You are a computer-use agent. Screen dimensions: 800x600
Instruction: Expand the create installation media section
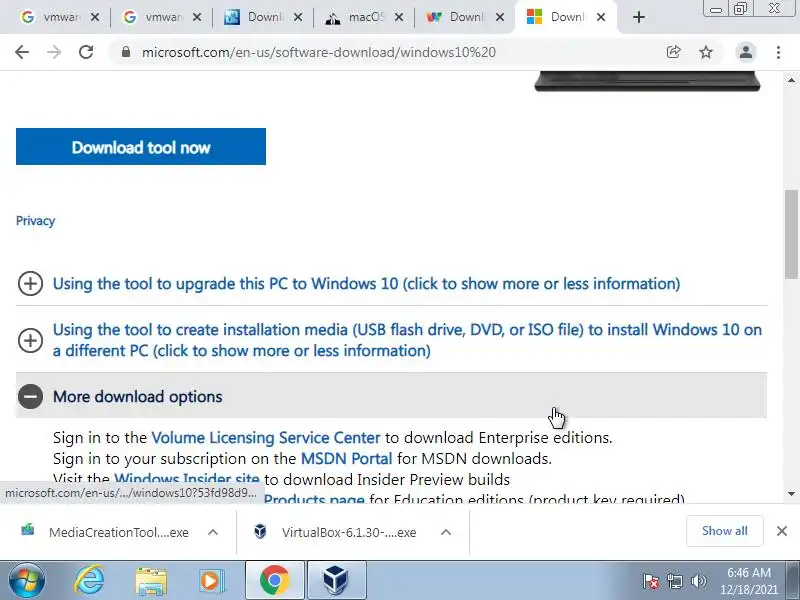[x=391, y=340]
